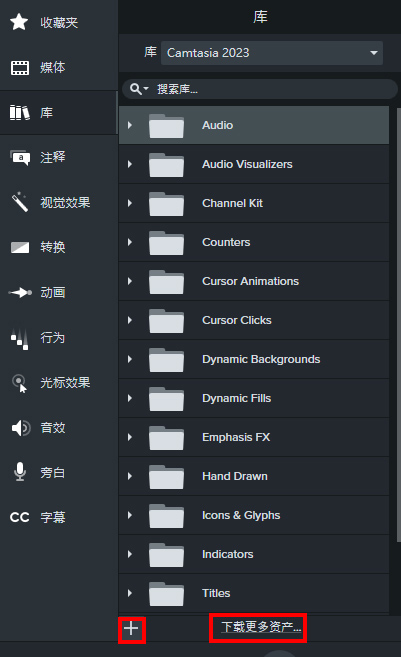Select the Transitions icon
Viewport: 401px width, 657px height.
click(x=20, y=247)
